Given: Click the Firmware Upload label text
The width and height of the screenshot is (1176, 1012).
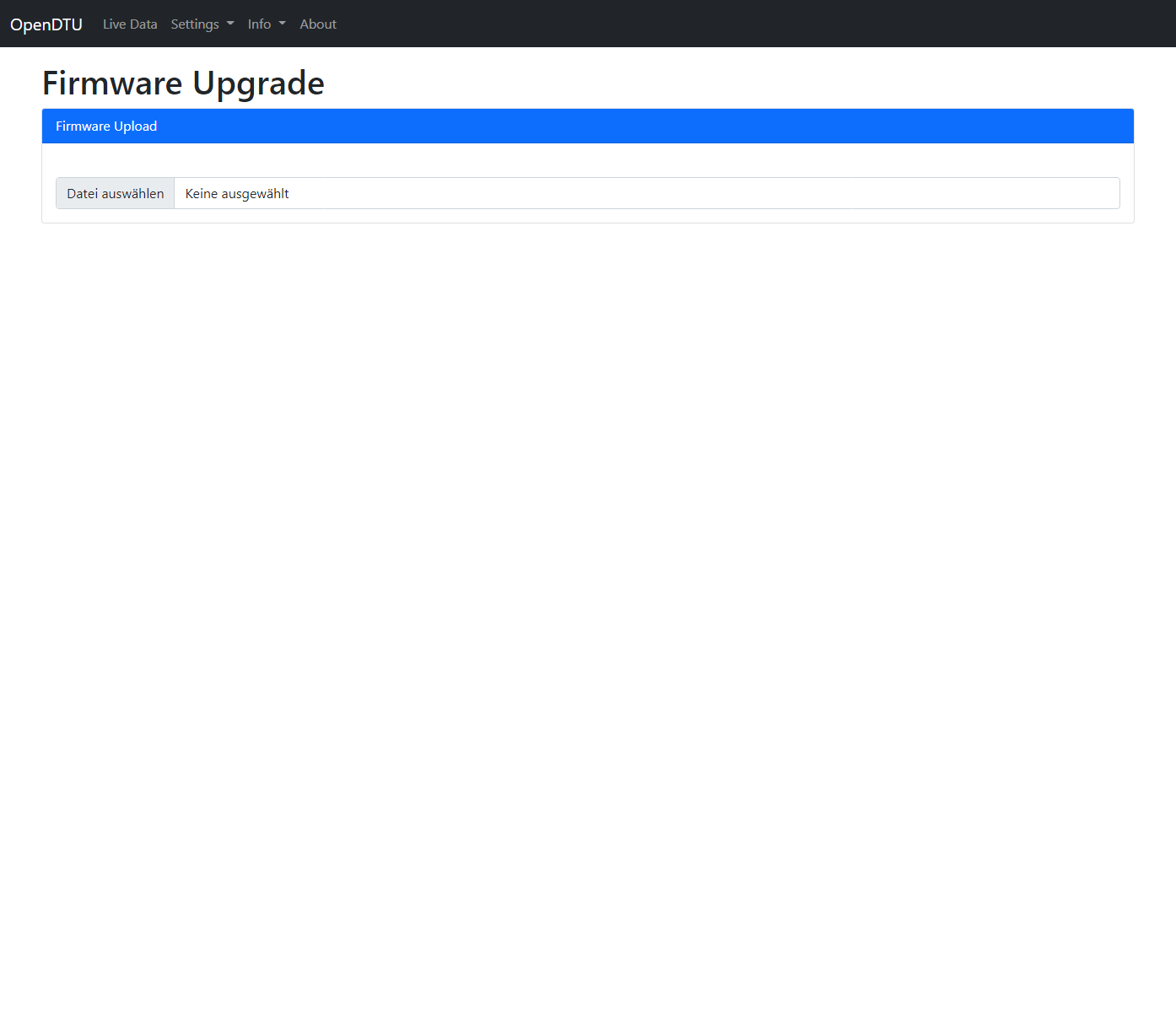Looking at the screenshot, I should (106, 126).
